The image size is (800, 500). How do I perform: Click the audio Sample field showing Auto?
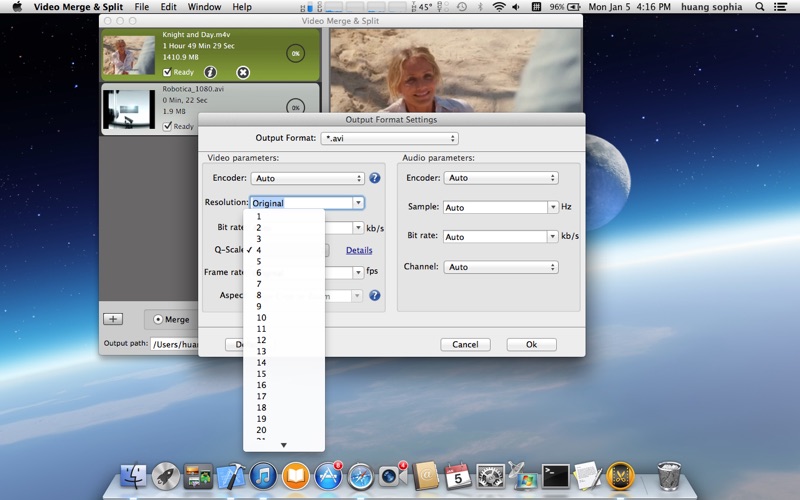pos(495,207)
